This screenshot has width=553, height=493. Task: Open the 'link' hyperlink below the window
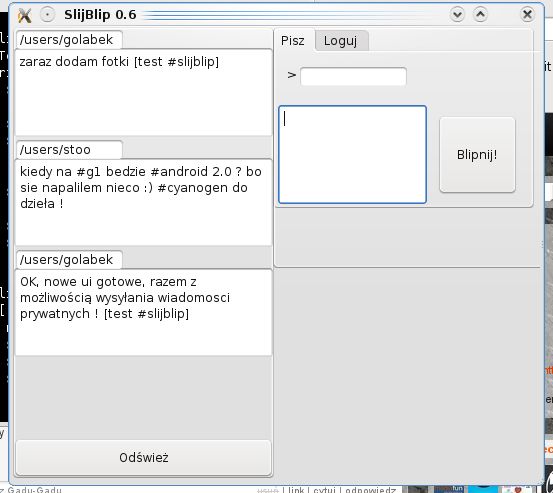point(296,490)
